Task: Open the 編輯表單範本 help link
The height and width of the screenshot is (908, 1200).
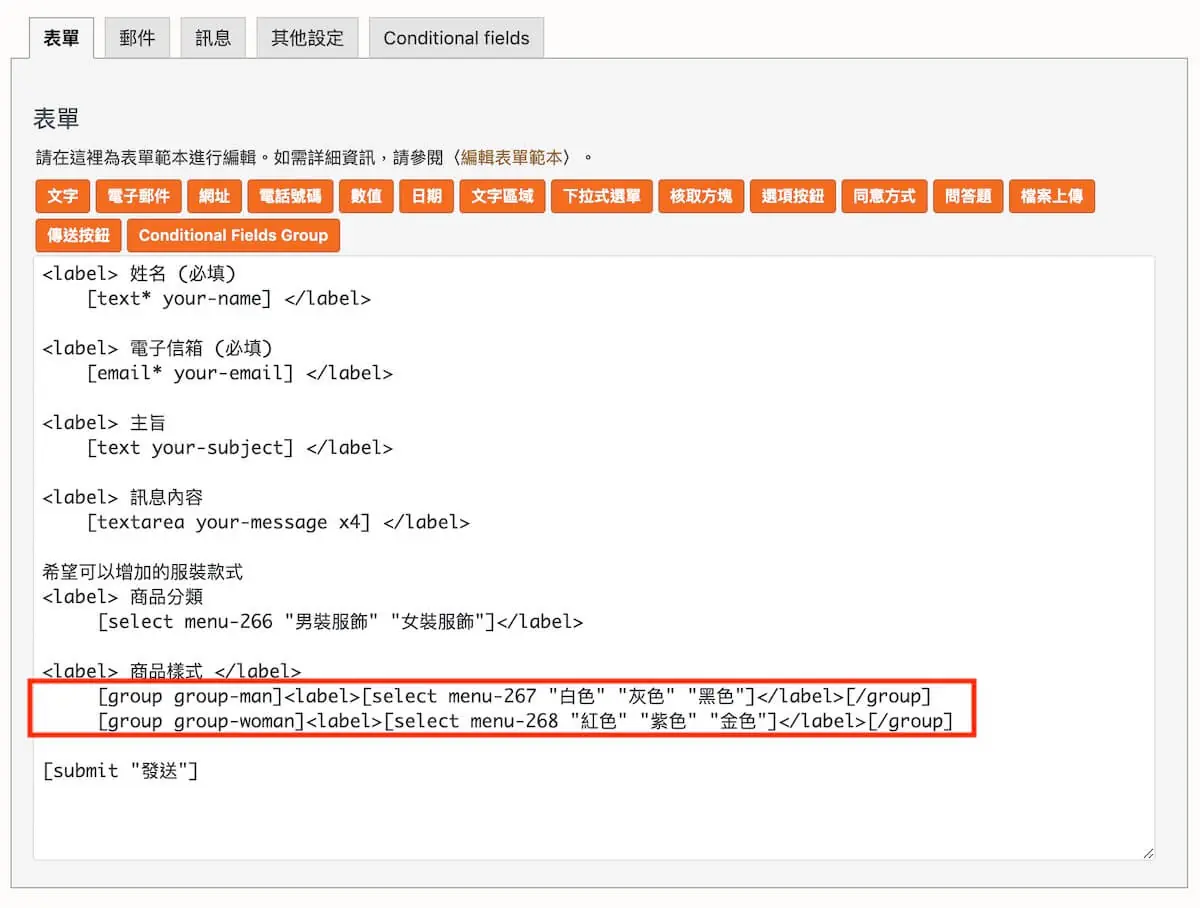Action: click(511, 157)
